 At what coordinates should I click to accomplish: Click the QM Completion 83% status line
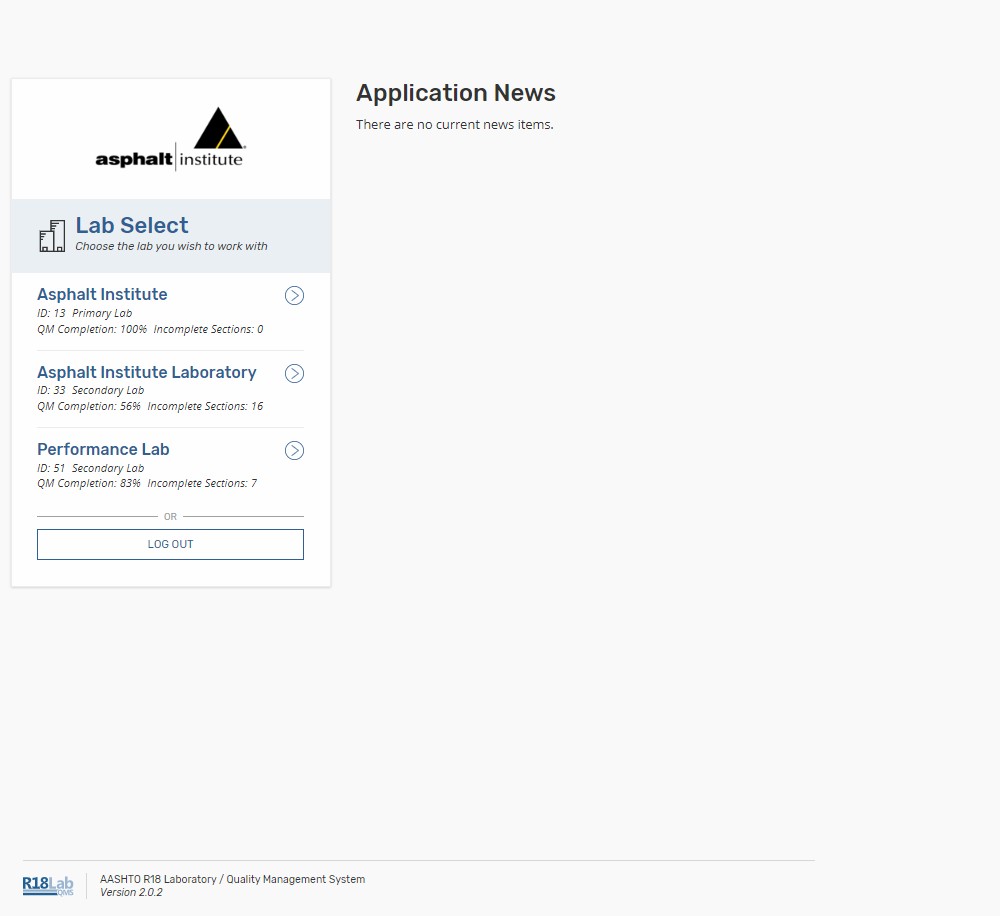point(147,483)
